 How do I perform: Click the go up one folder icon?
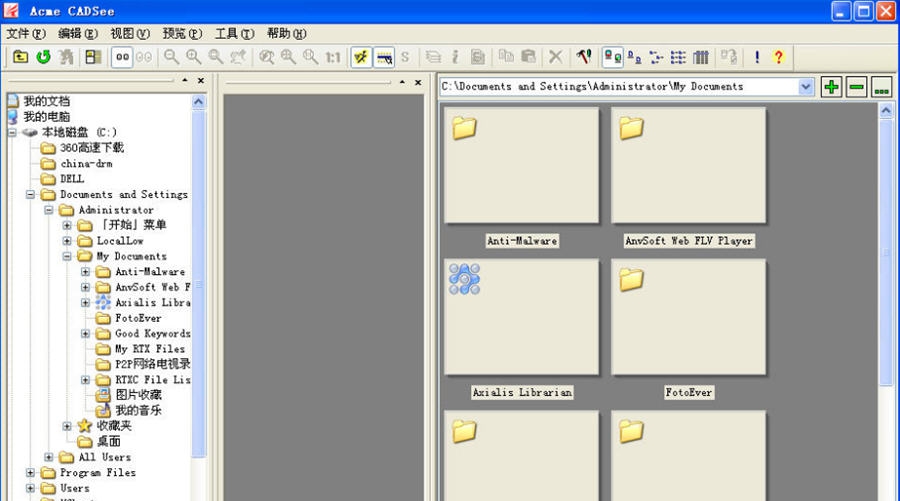21,57
